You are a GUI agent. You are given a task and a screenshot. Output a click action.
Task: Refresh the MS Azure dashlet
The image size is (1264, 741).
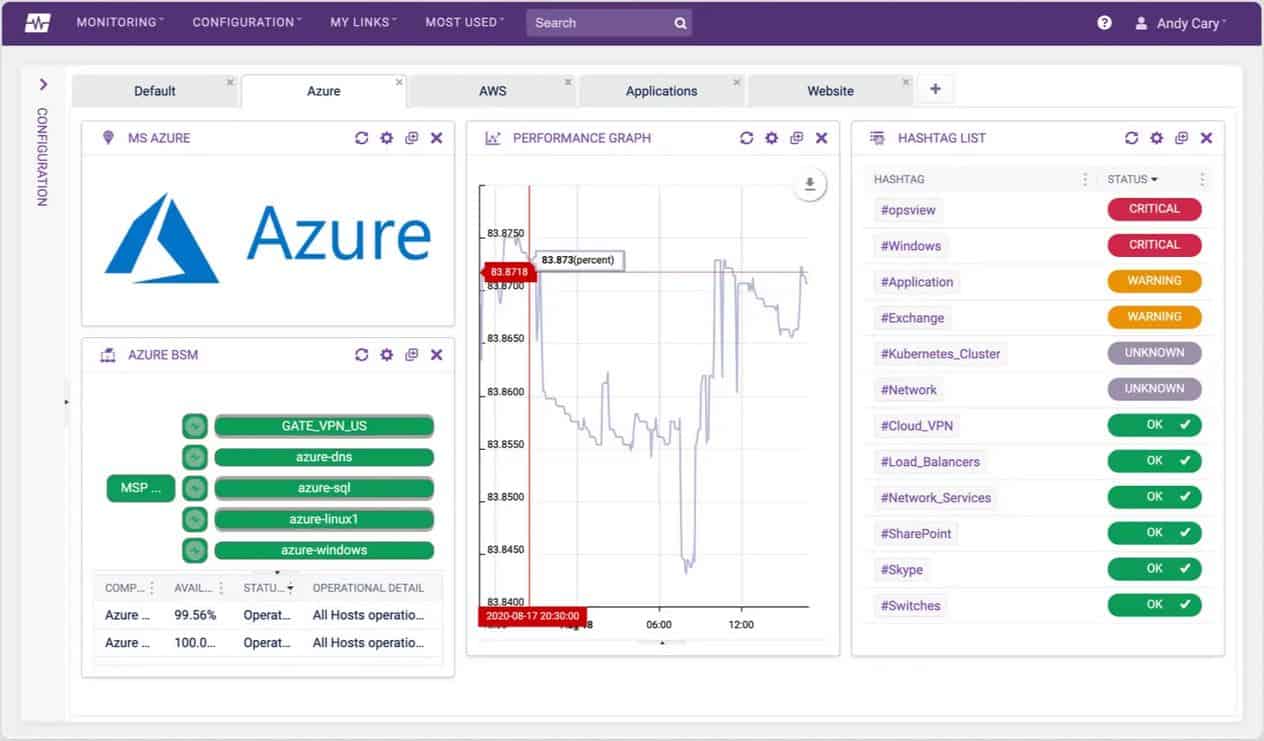[x=362, y=138]
